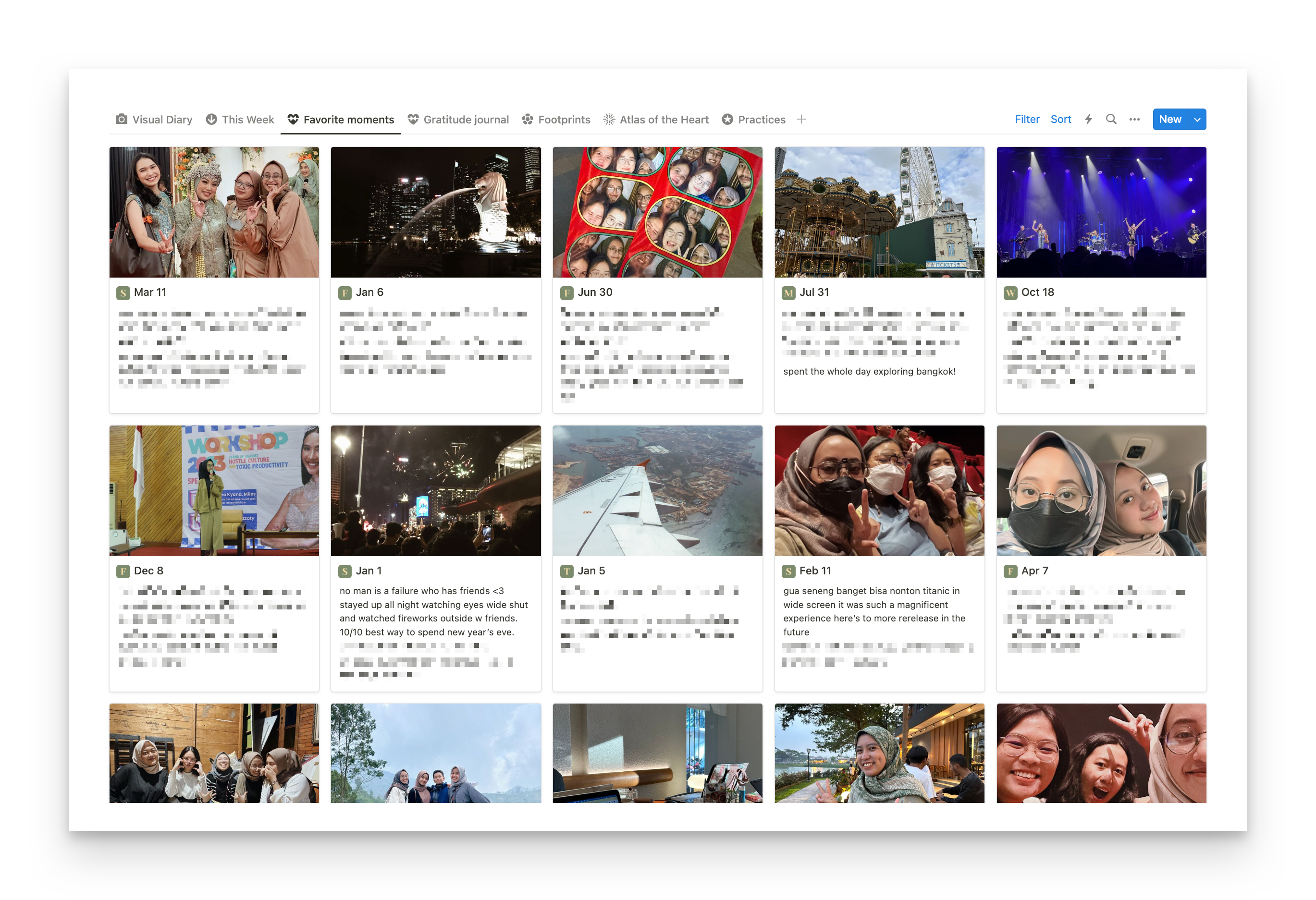Click the Jul 31 card title
Image resolution: width=1316 pixels, height=900 pixels.
tap(814, 292)
